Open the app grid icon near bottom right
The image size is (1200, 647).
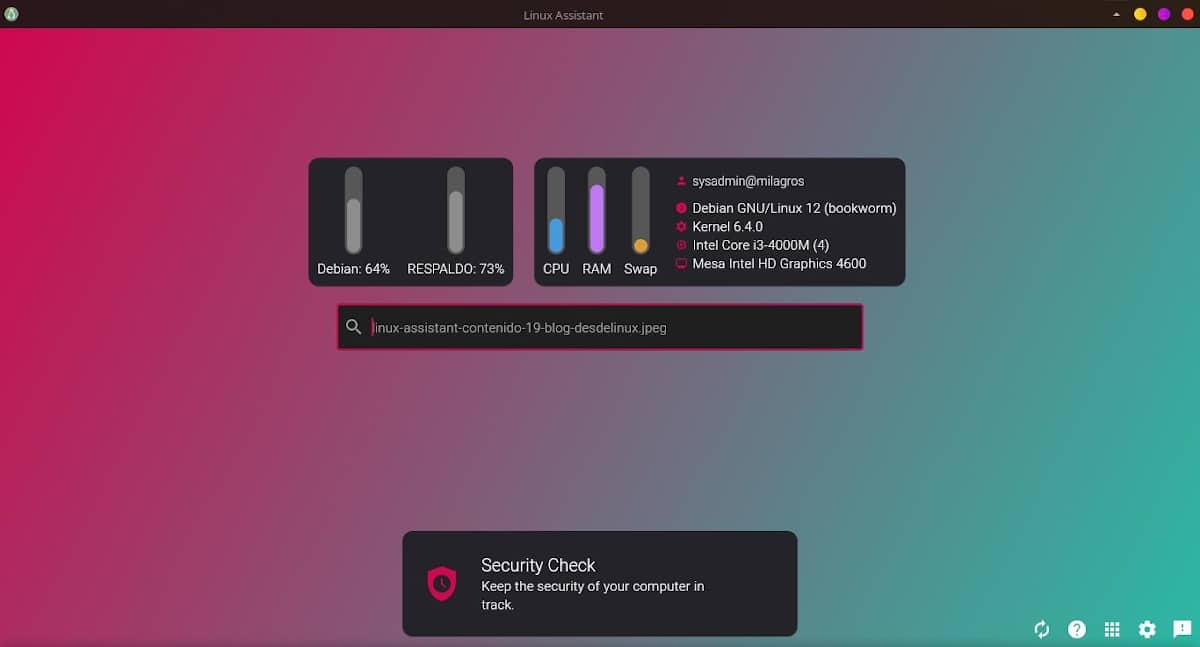point(1111,629)
